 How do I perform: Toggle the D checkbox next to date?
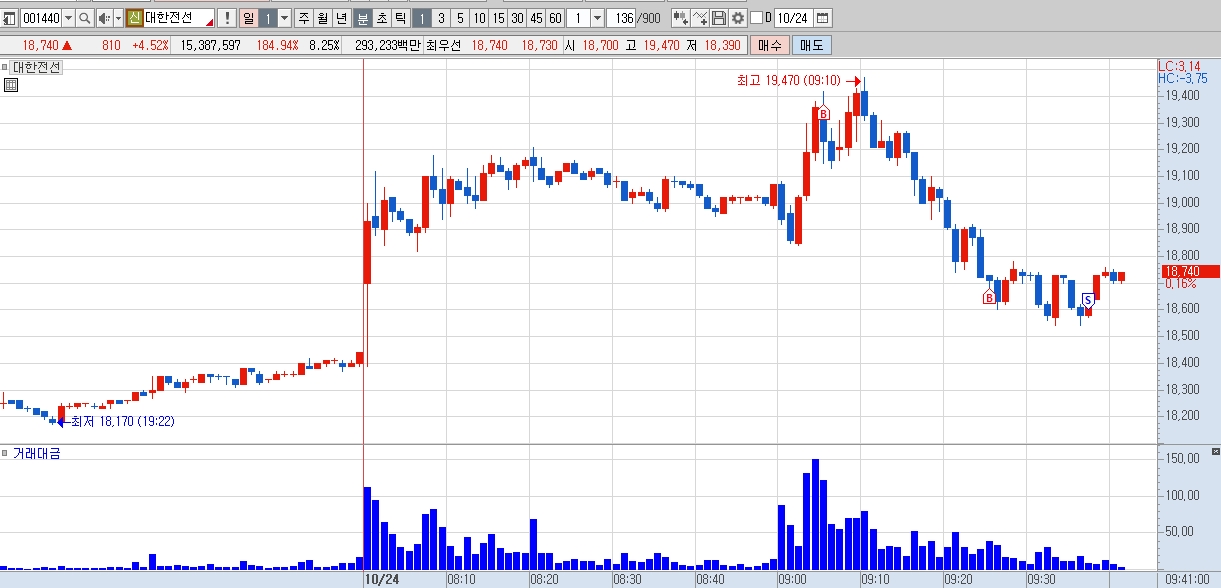click(x=756, y=18)
